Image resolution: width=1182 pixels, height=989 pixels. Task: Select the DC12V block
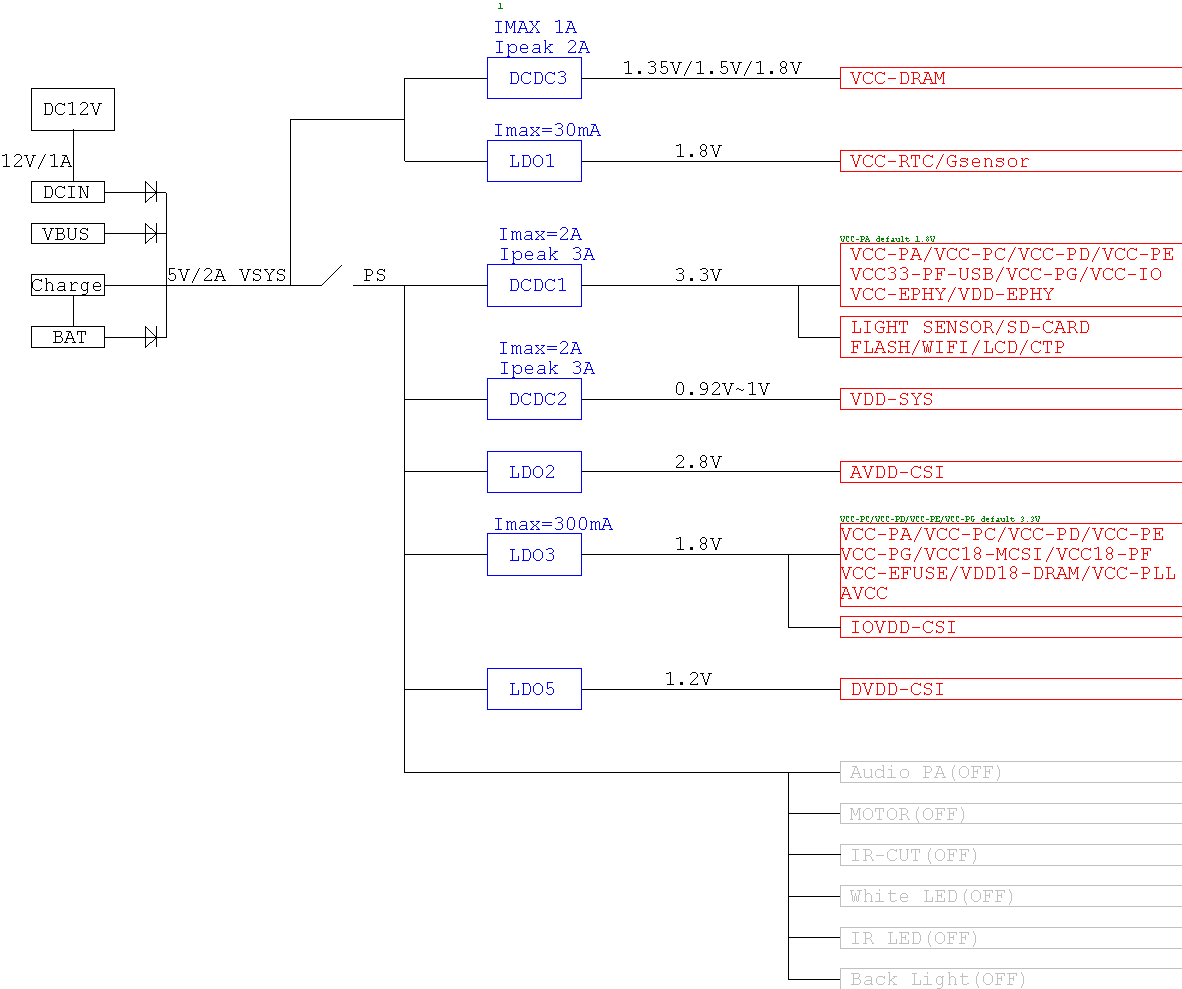(72, 109)
